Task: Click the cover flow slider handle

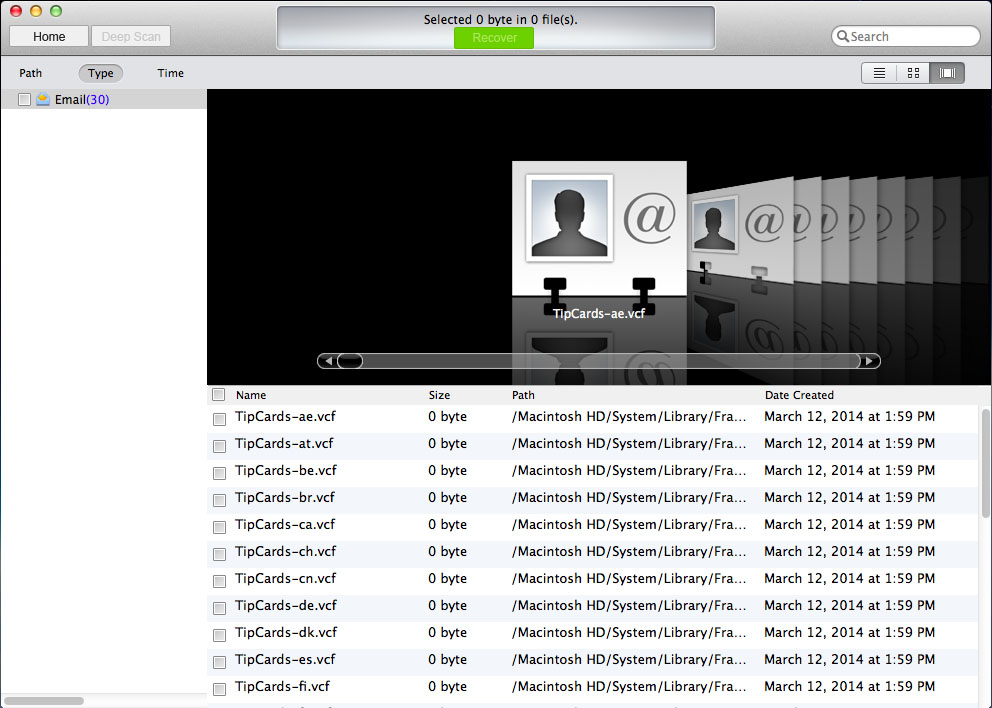Action: tap(350, 361)
